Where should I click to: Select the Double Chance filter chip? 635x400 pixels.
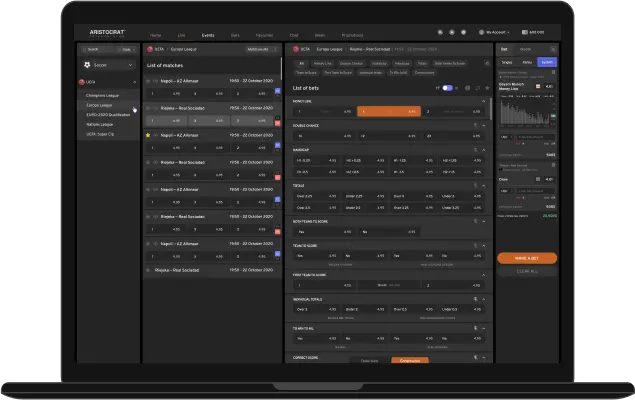coord(352,64)
